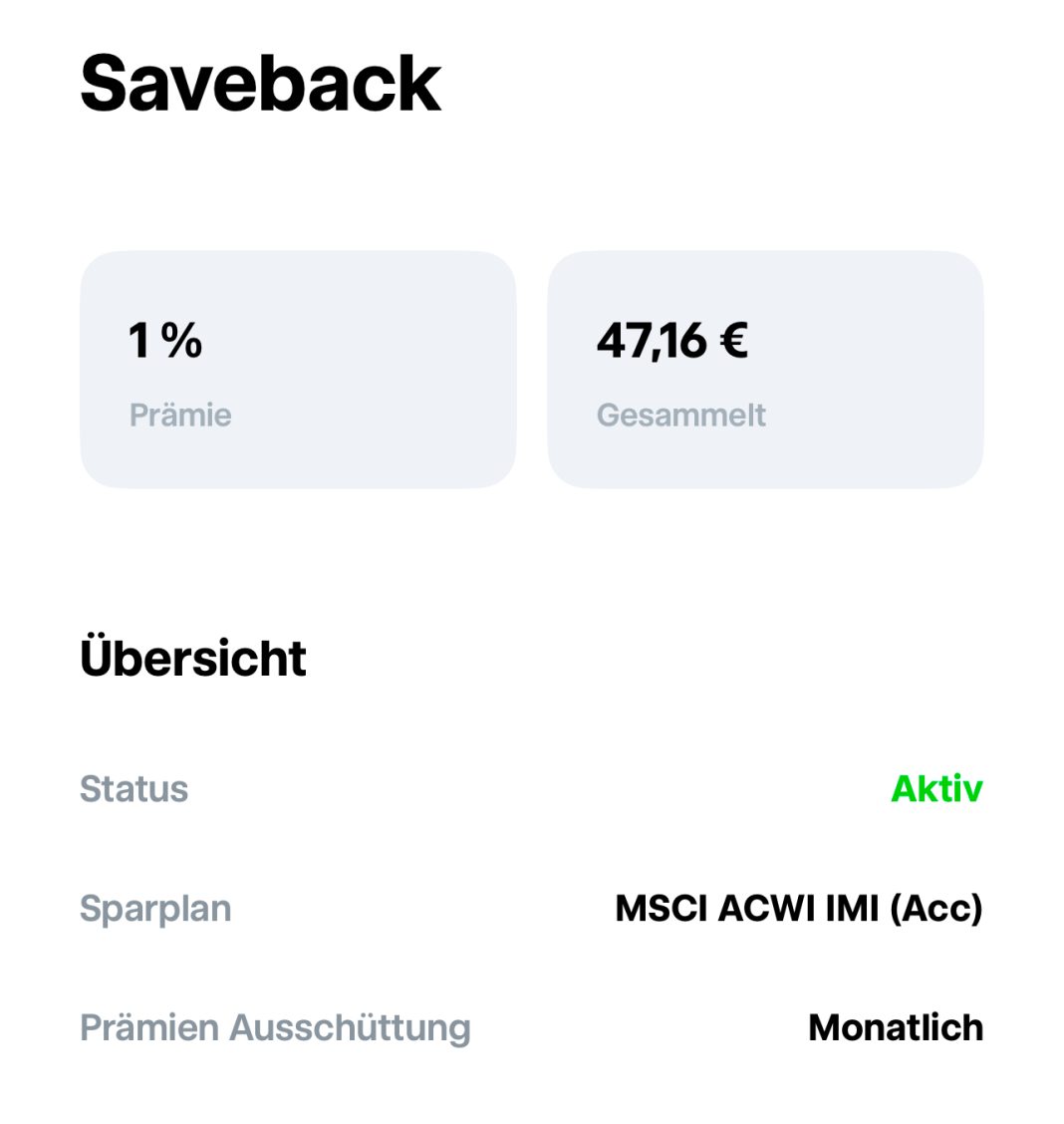
Task: Click the Saveback page title
Action: [x=260, y=84]
